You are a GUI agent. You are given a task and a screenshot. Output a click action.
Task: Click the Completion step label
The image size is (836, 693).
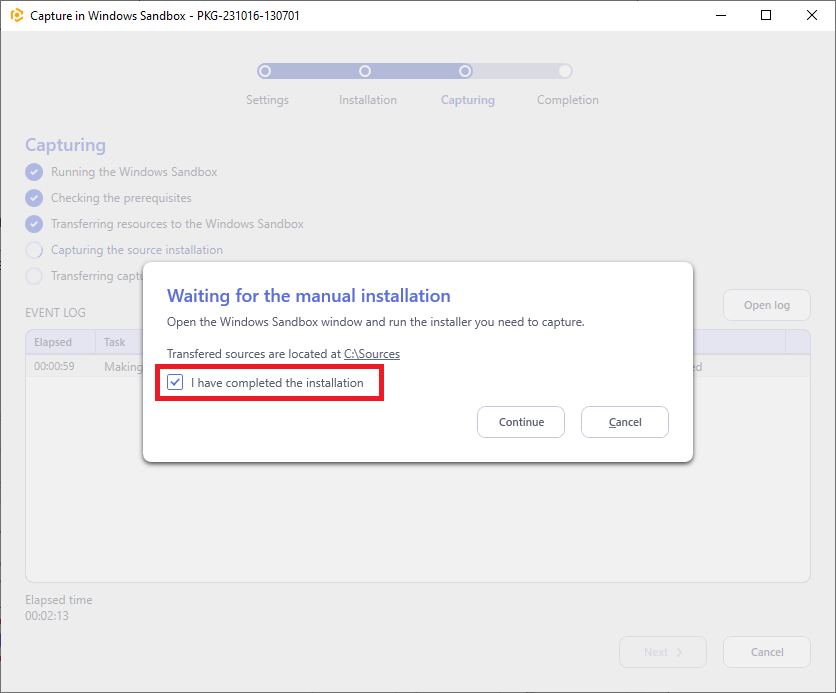click(568, 100)
